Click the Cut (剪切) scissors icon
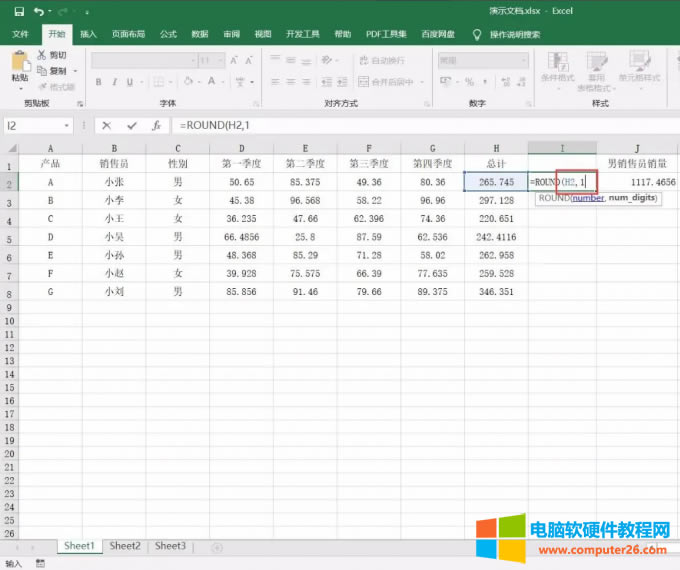 (41, 55)
